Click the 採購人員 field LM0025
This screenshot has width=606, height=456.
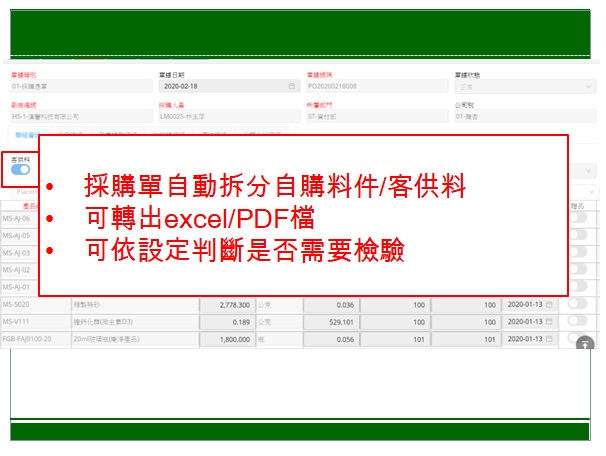[x=229, y=116]
